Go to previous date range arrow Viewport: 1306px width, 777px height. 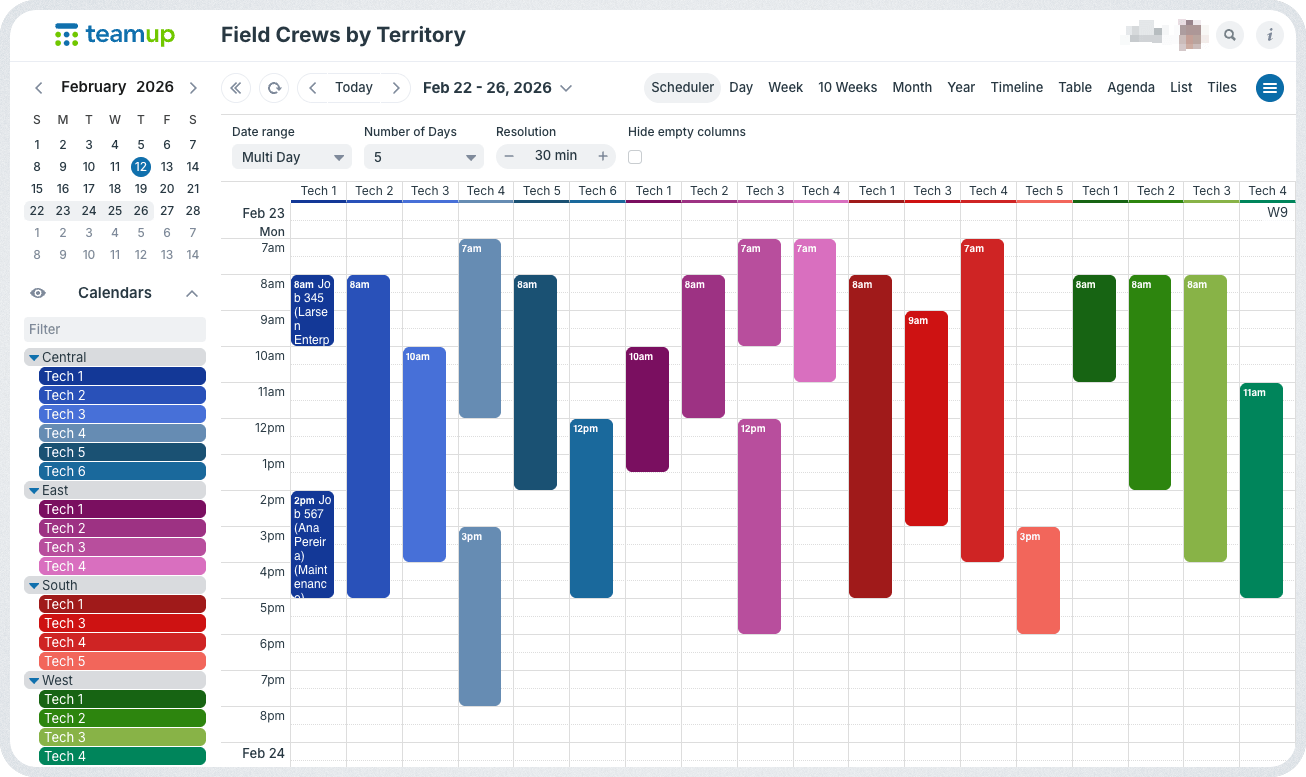pos(313,88)
